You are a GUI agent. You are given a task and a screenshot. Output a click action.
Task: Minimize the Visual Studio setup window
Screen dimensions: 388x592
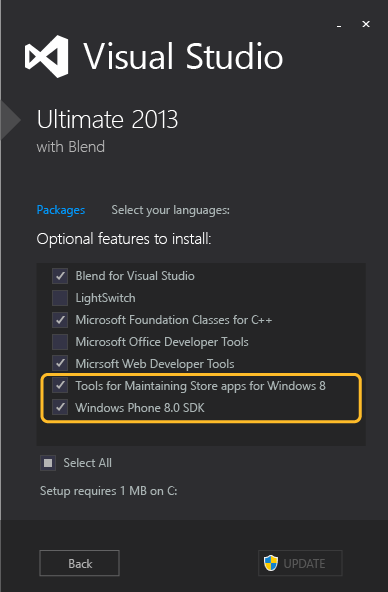tap(339, 25)
